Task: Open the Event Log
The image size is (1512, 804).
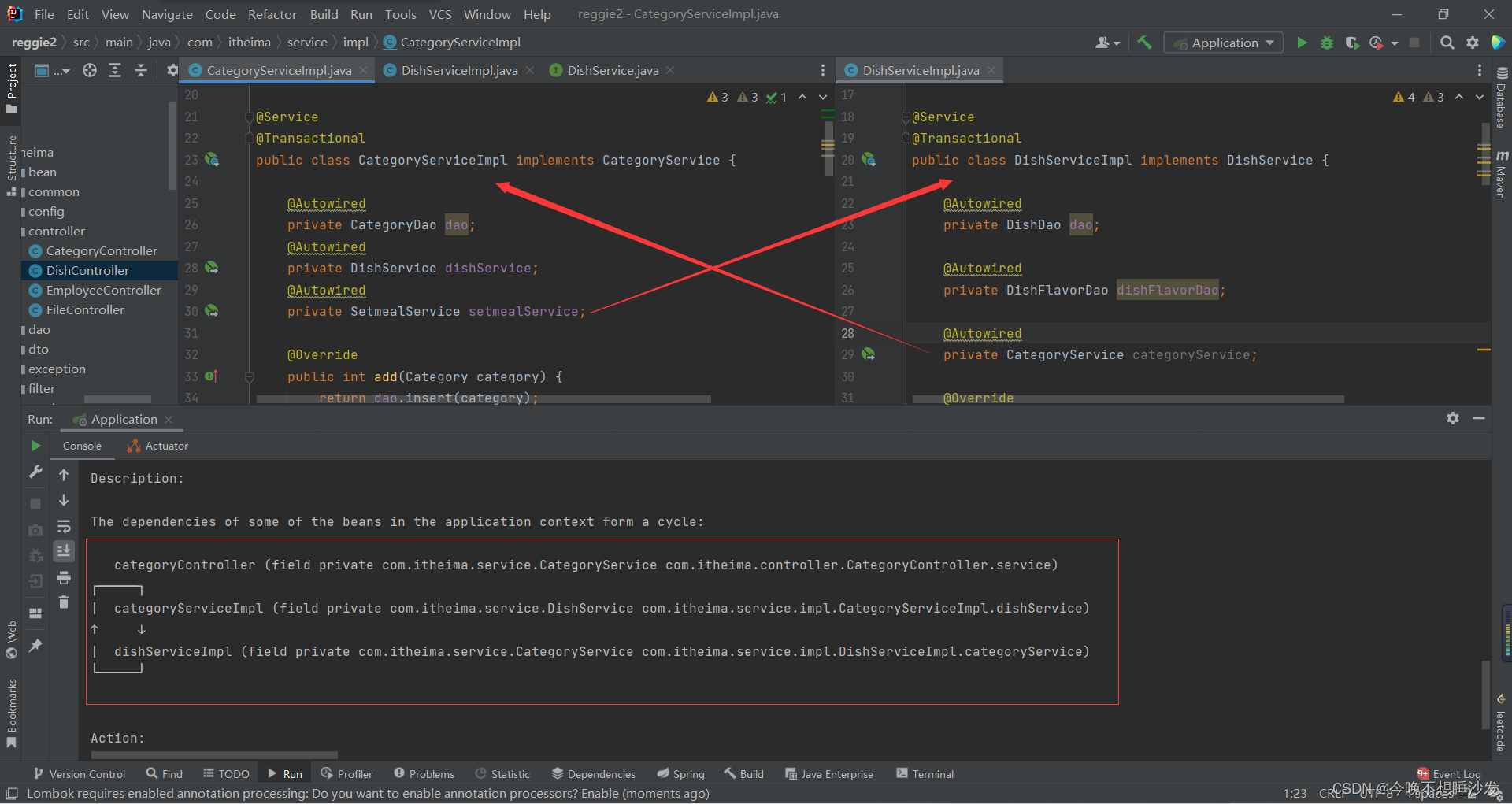Action: click(1448, 774)
